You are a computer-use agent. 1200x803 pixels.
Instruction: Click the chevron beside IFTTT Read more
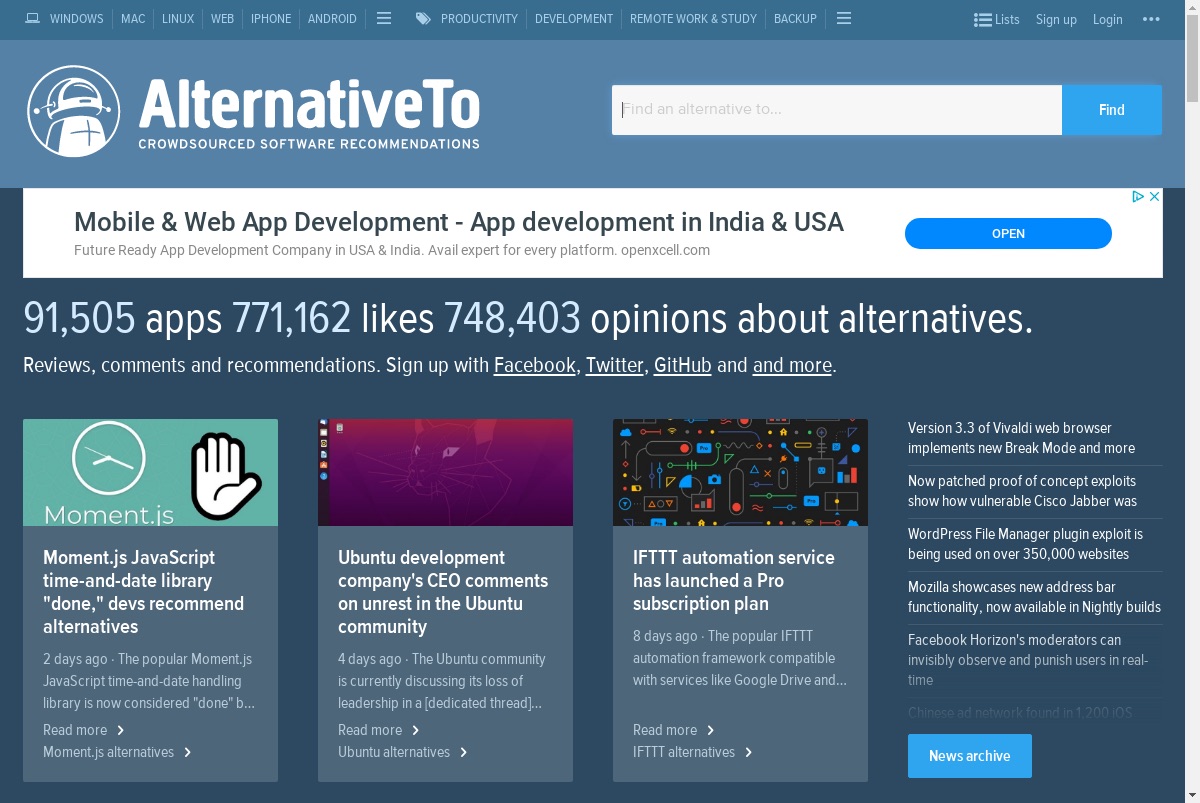(x=711, y=730)
